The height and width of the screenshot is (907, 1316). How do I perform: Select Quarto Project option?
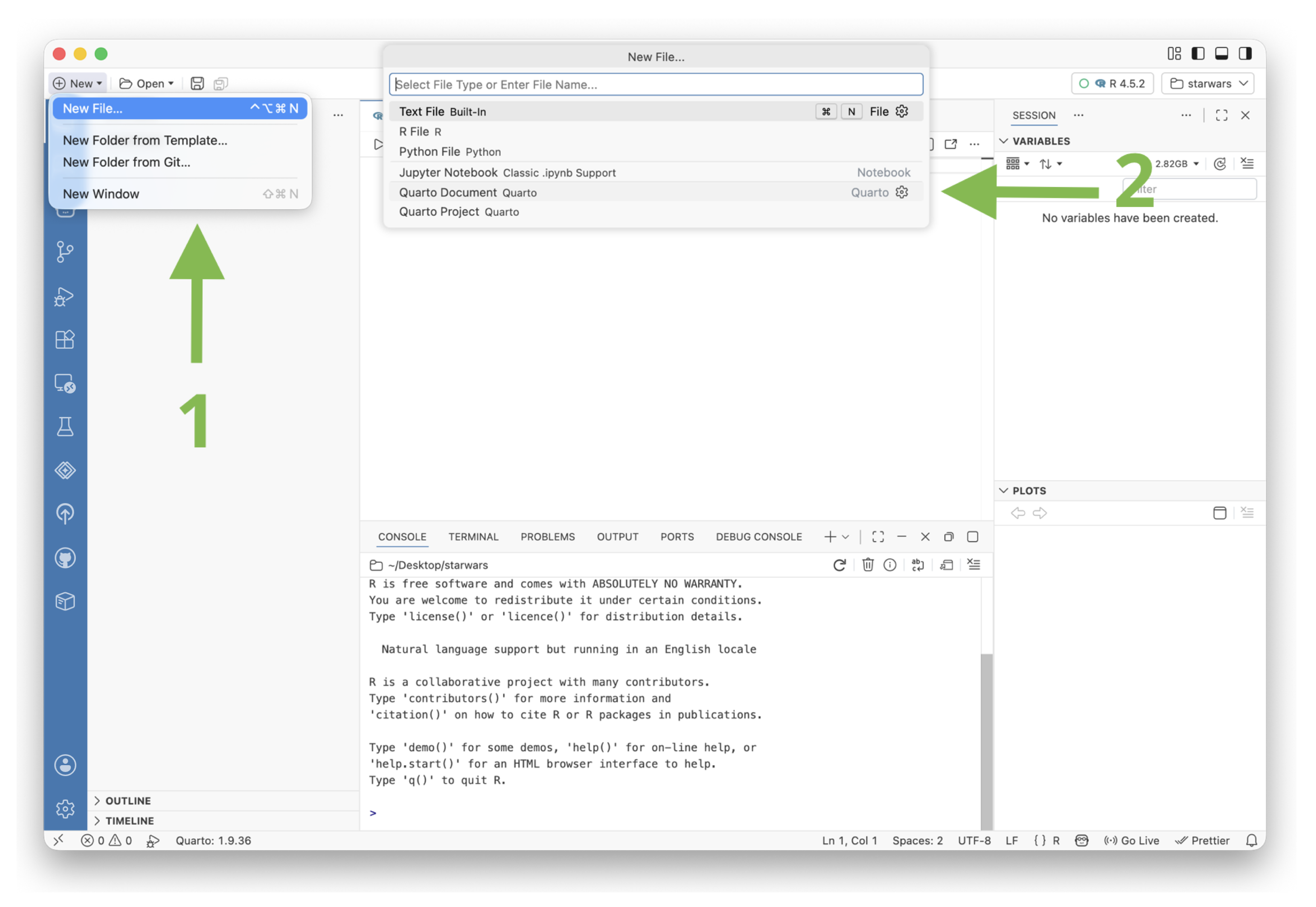pos(656,211)
